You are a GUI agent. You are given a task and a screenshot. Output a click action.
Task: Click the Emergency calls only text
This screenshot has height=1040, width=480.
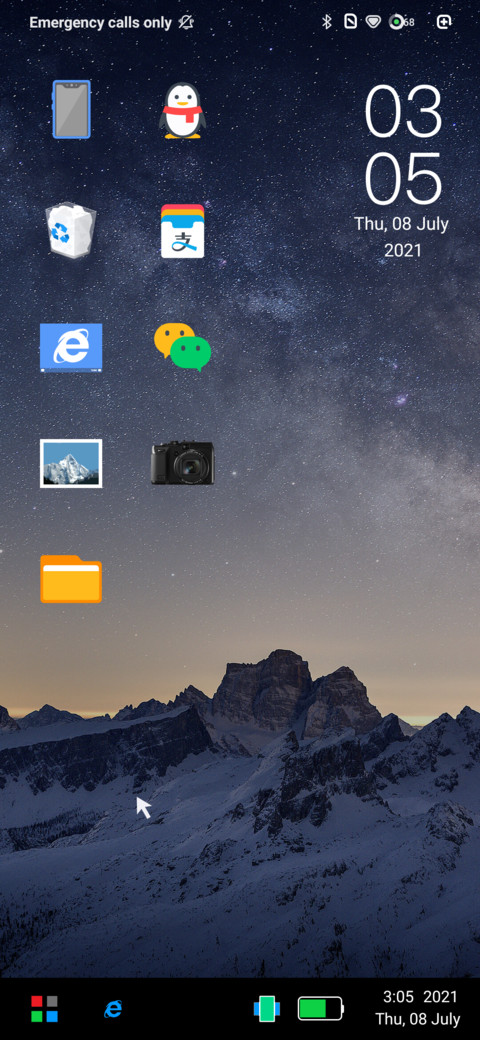[101, 23]
